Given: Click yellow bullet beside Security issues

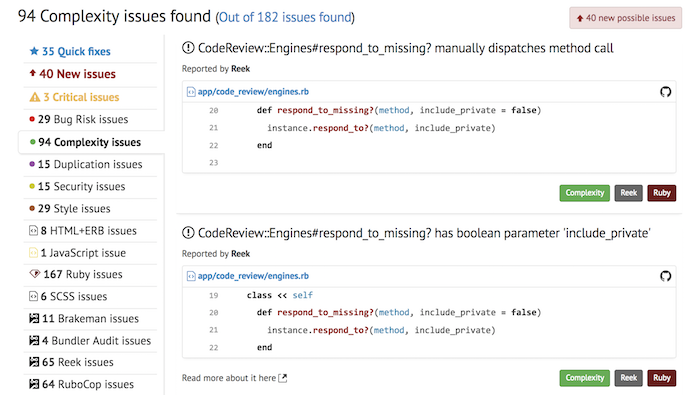Looking at the screenshot, I should point(32,186).
